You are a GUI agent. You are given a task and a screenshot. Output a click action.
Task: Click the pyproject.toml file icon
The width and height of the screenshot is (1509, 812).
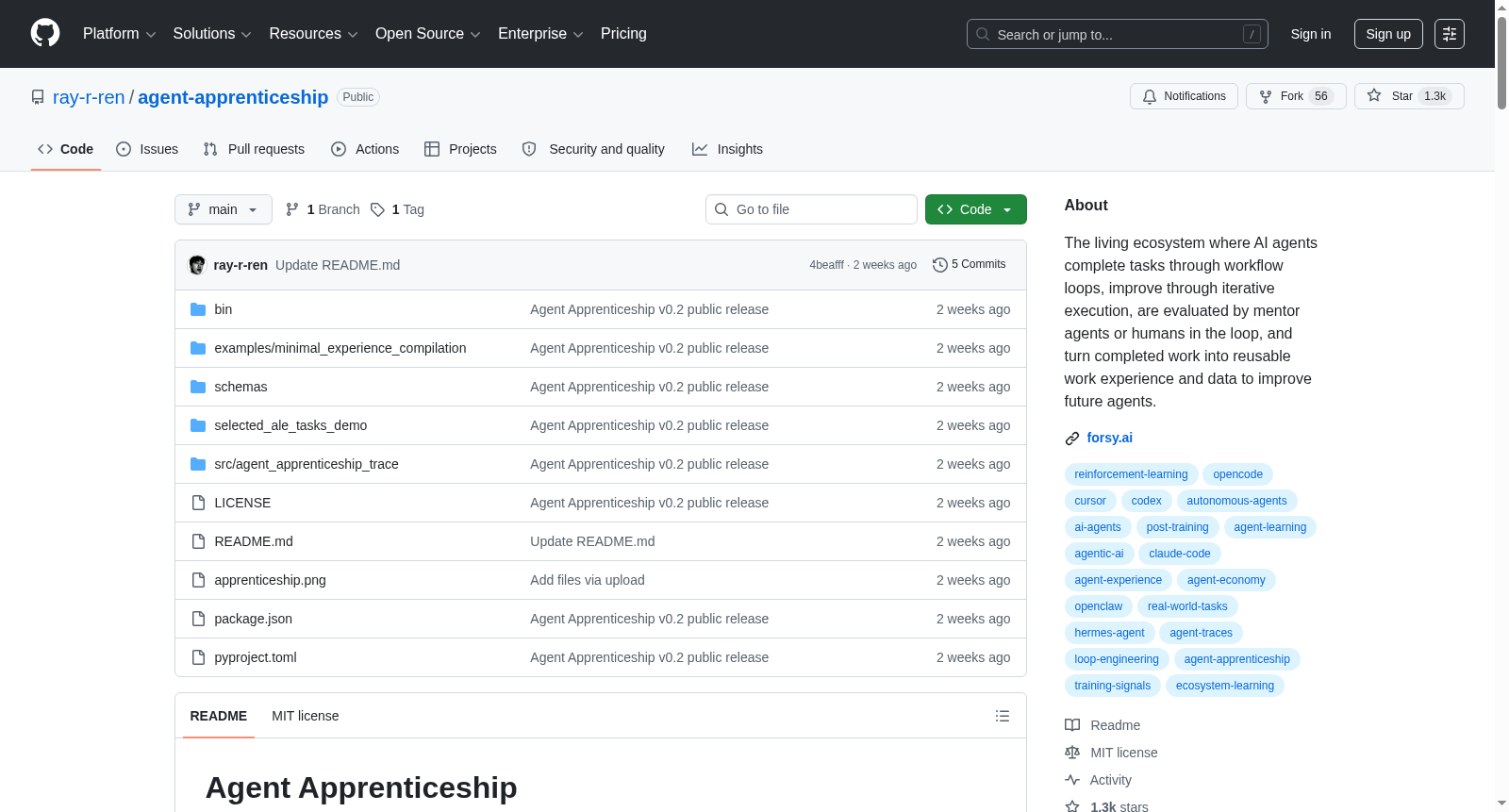point(198,657)
